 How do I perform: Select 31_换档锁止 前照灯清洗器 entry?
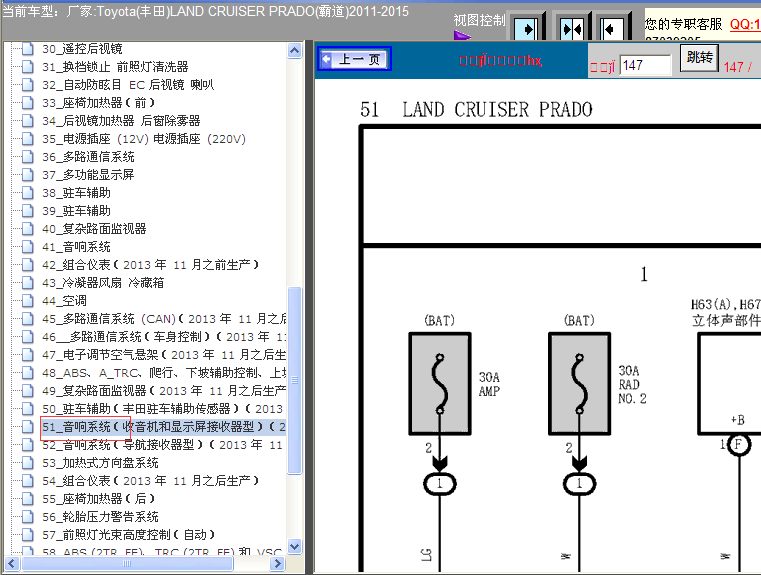[x=115, y=66]
